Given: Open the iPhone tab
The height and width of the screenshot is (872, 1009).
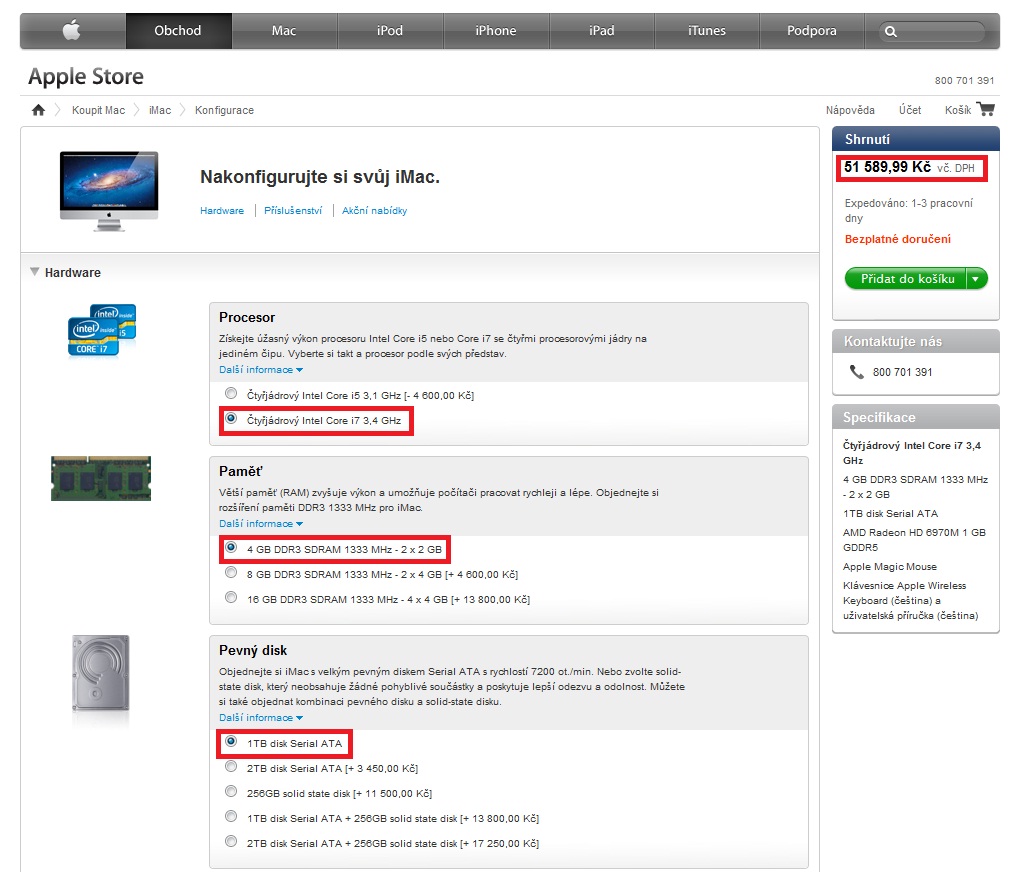Looking at the screenshot, I should (495, 30).
